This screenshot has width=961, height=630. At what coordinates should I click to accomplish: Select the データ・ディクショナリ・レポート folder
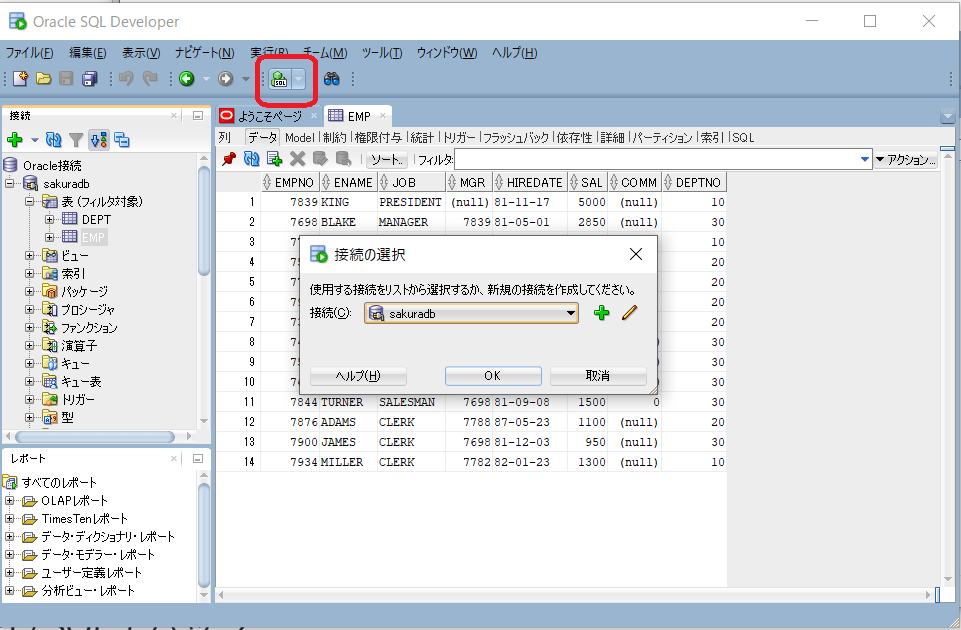point(108,537)
